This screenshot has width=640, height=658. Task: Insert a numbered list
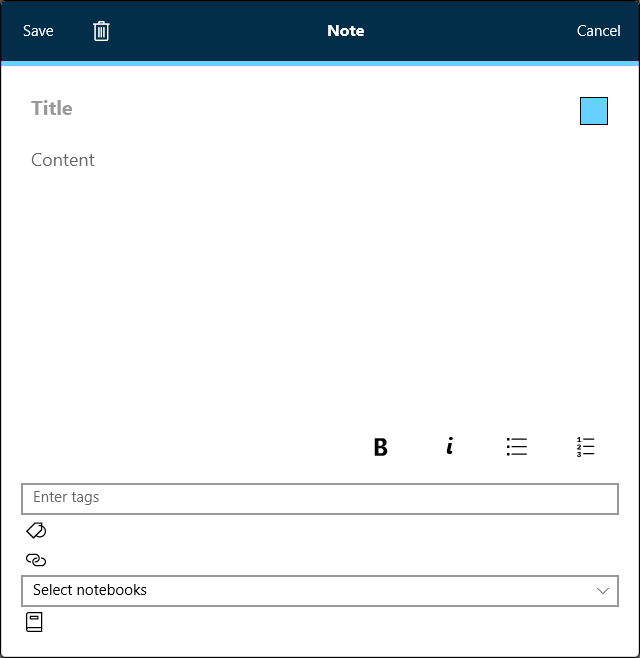[x=586, y=447]
